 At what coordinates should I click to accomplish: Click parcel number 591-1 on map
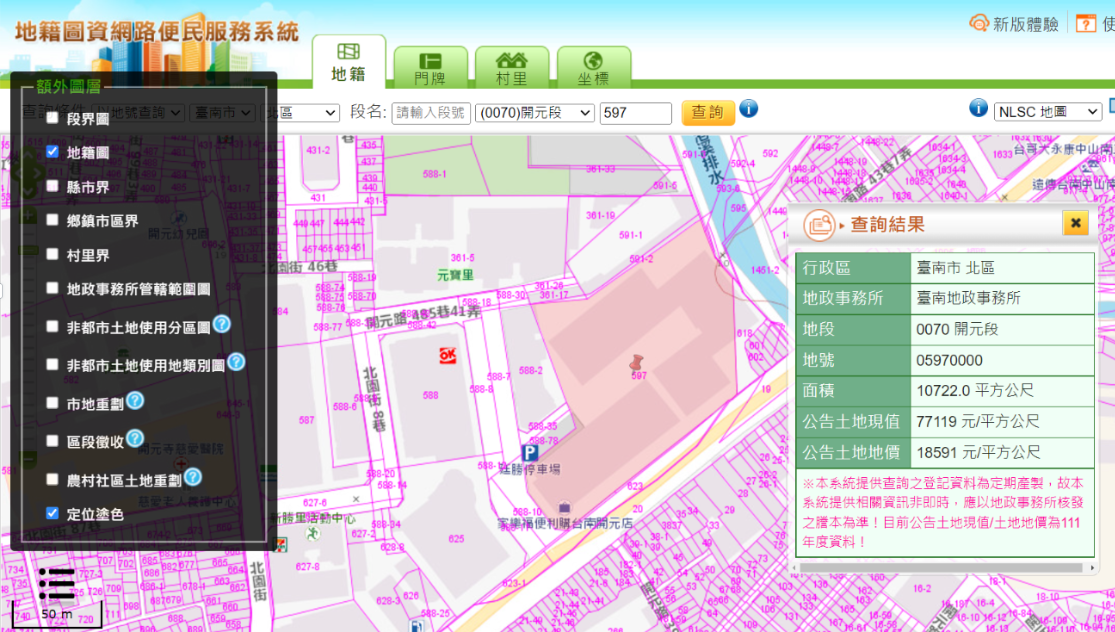631,235
